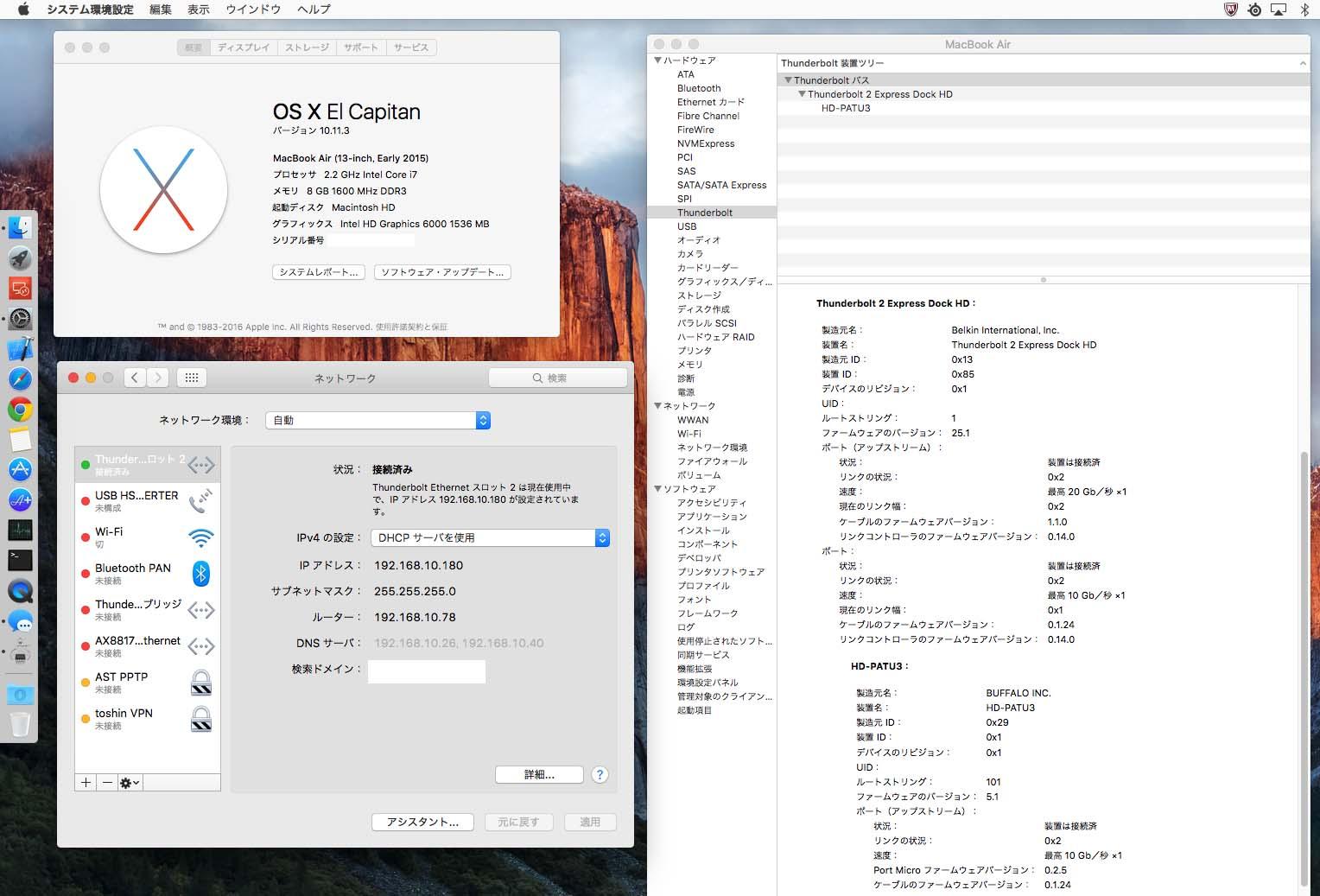Click the grid Show All icon in Network toolbar
Screen dimensions: 1320x896
point(192,378)
